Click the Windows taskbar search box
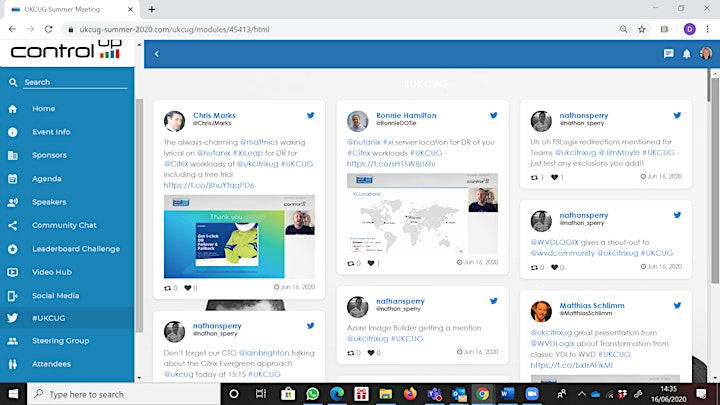720x405 pixels. (124, 394)
